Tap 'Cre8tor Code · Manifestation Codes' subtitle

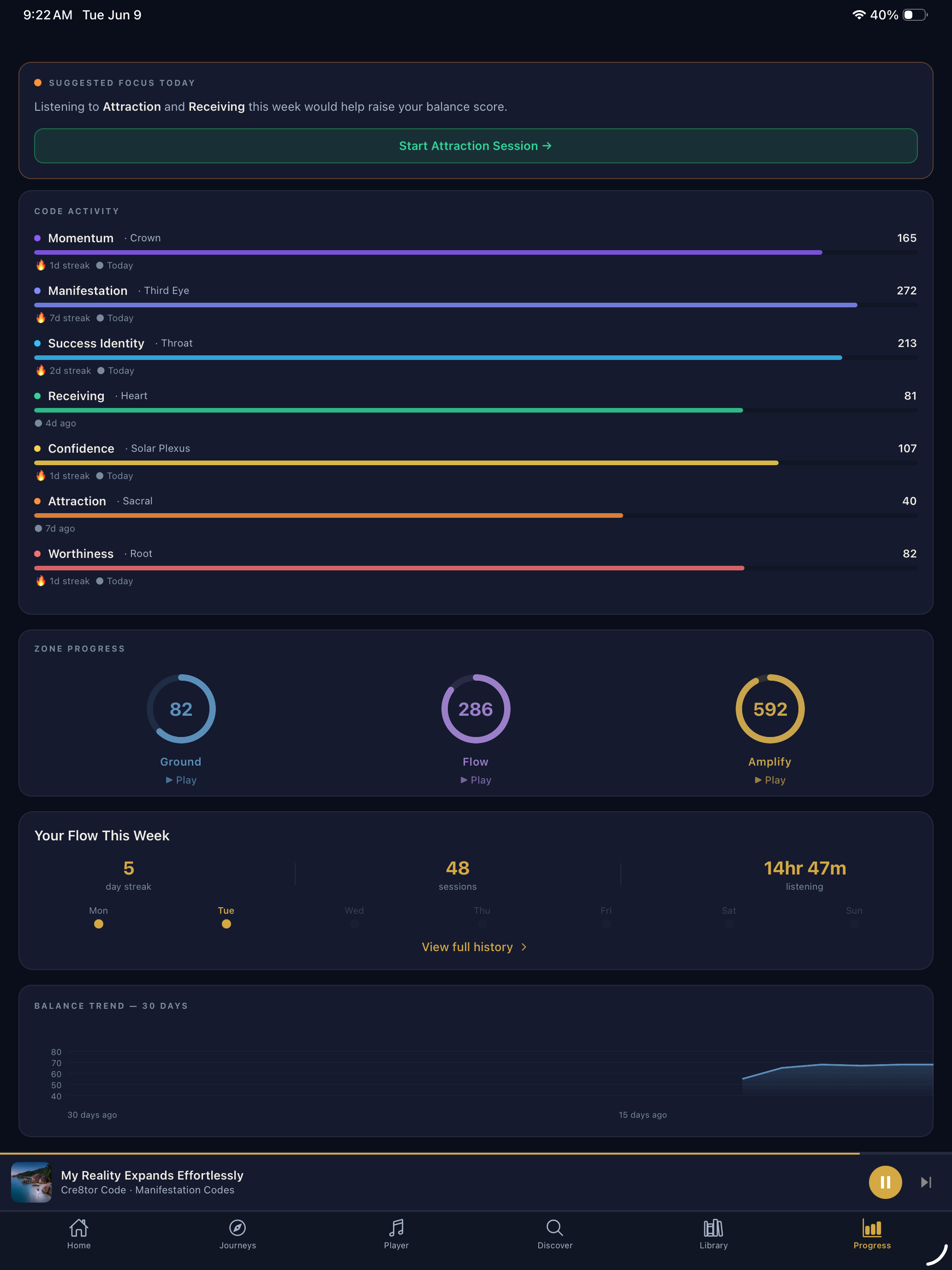(x=148, y=1190)
